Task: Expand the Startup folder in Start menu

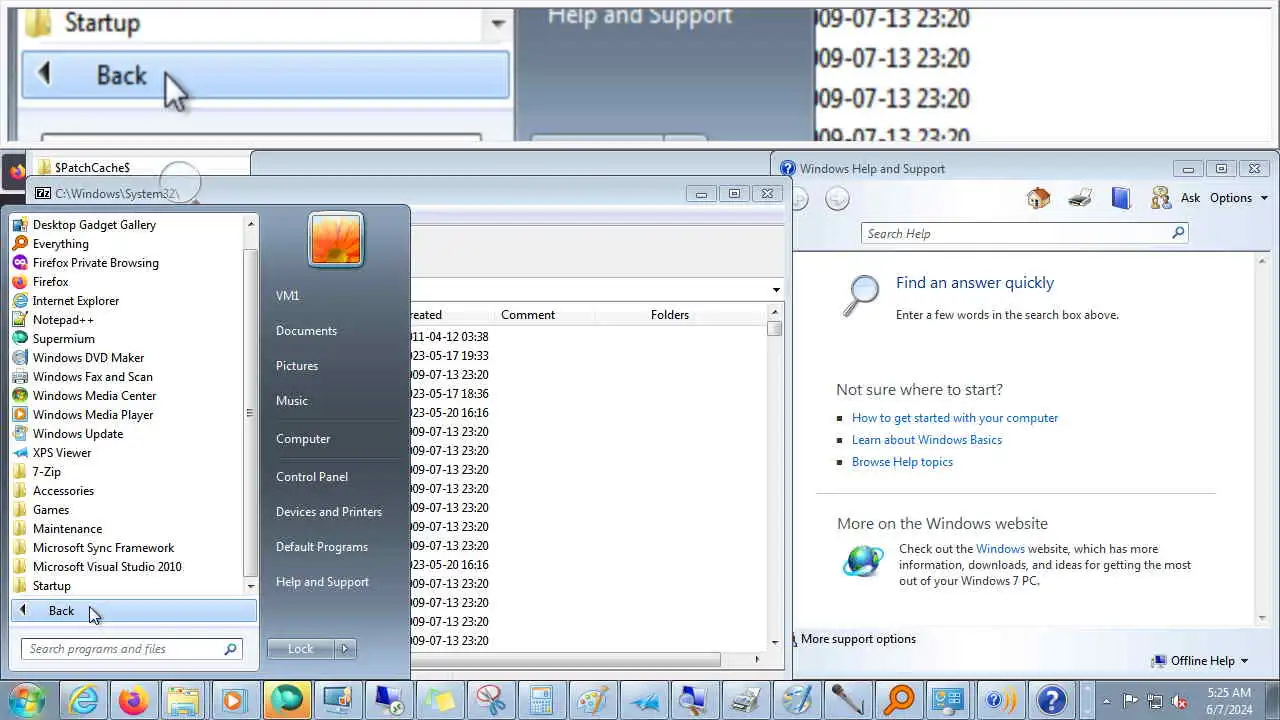Action: [51, 586]
